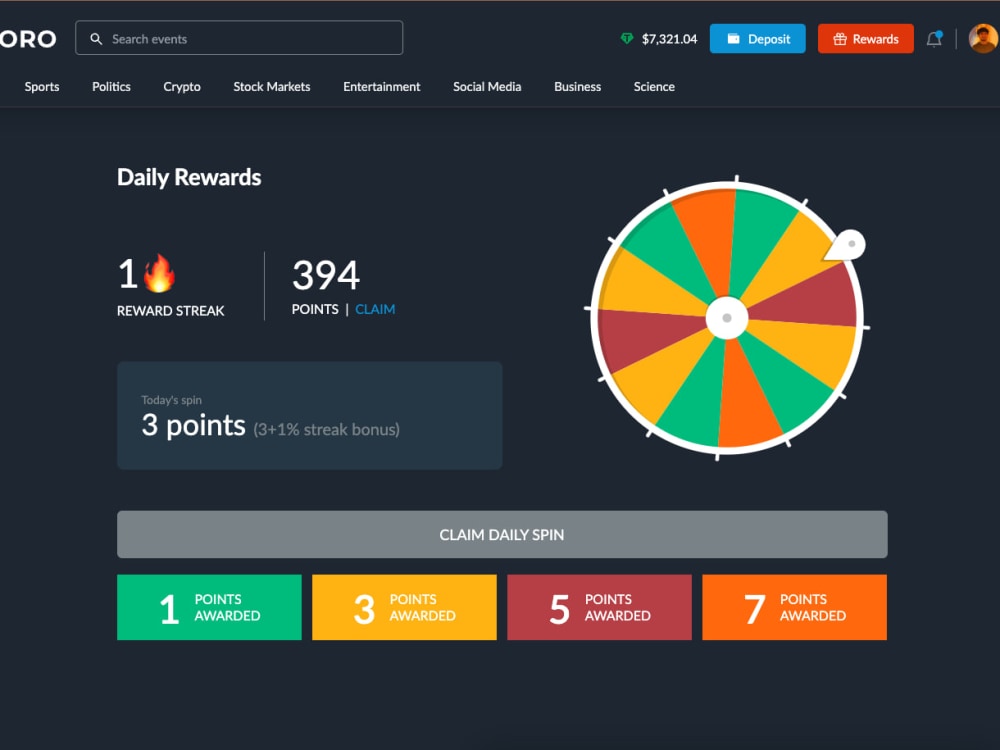Image resolution: width=1000 pixels, height=750 pixels.
Task: Select the Social Media category
Action: [487, 87]
